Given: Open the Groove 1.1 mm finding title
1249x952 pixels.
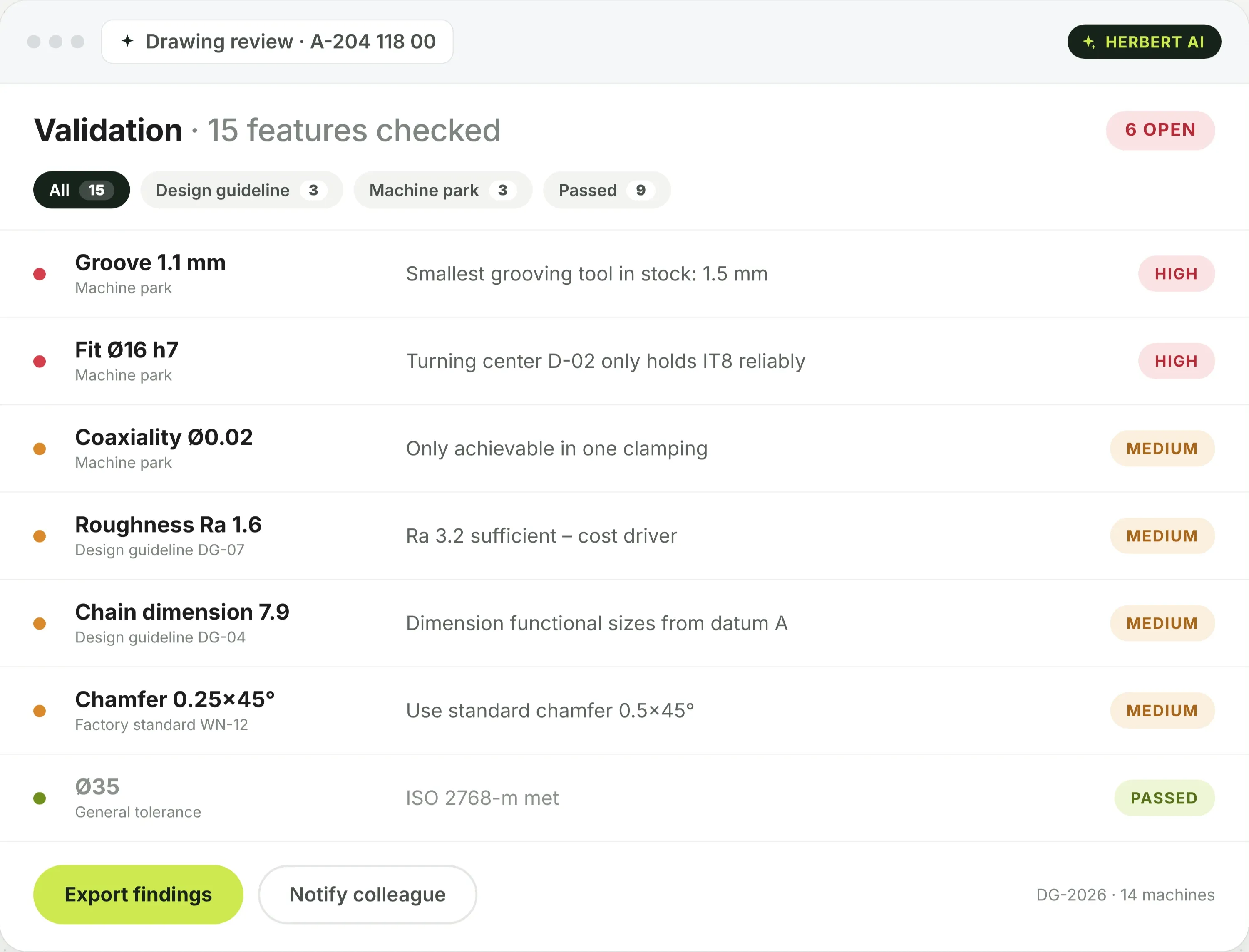Looking at the screenshot, I should point(150,263).
